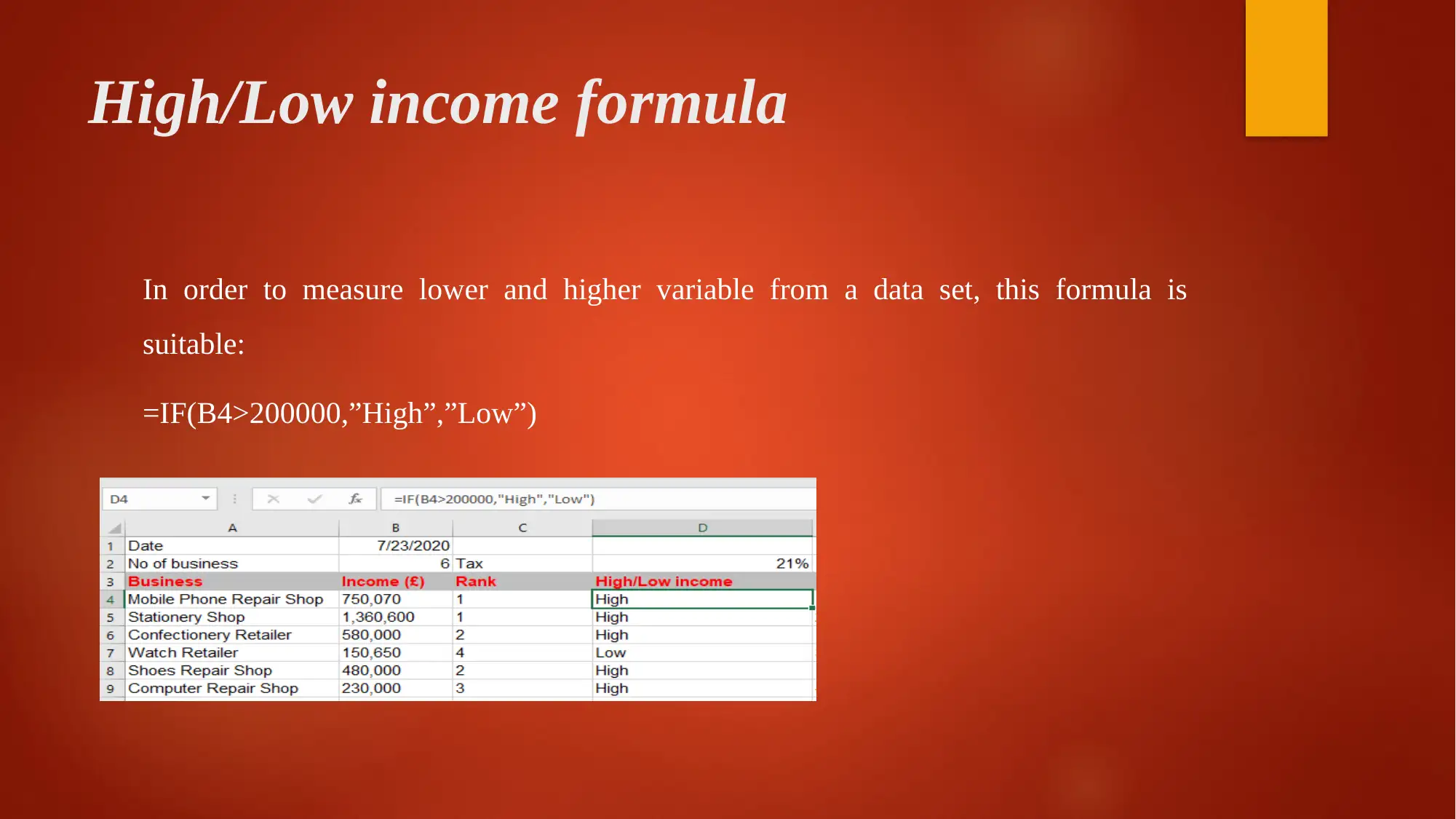The width and height of the screenshot is (1456, 819).
Task: Expand the formula bar to see full formula
Action: 815,499
